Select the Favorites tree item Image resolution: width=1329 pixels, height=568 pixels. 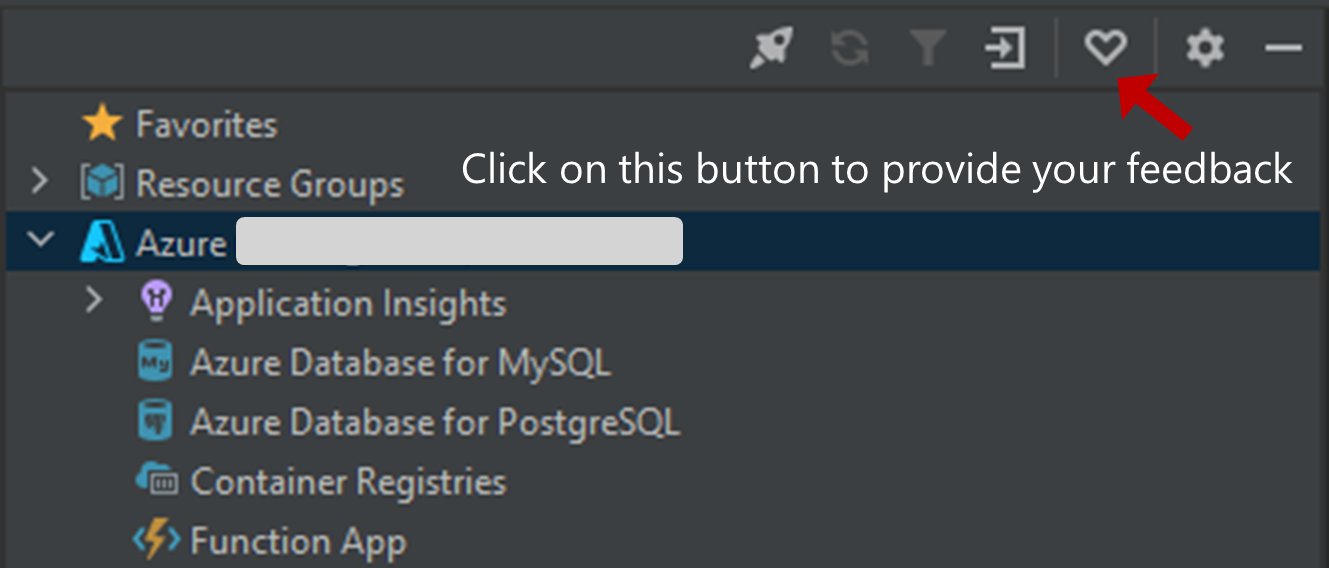click(207, 125)
